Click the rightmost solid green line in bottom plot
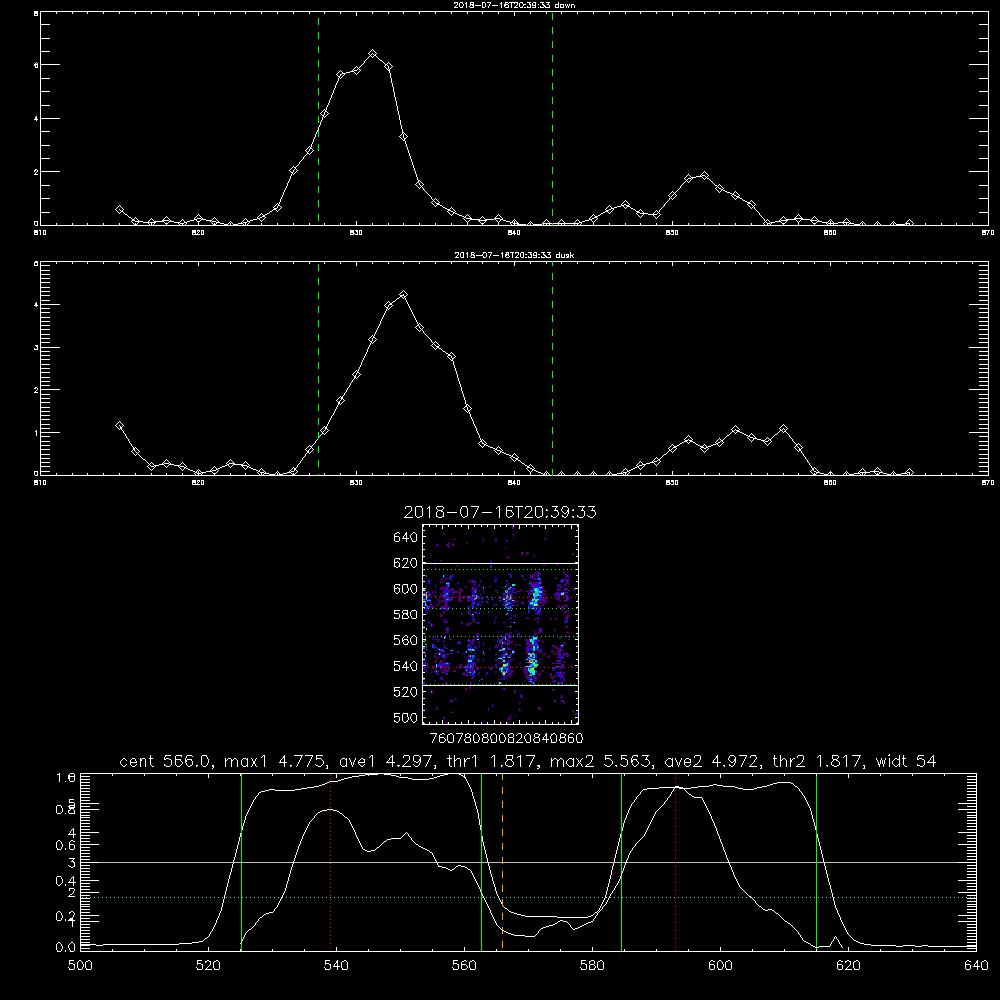The image size is (1000, 1000). point(816,862)
